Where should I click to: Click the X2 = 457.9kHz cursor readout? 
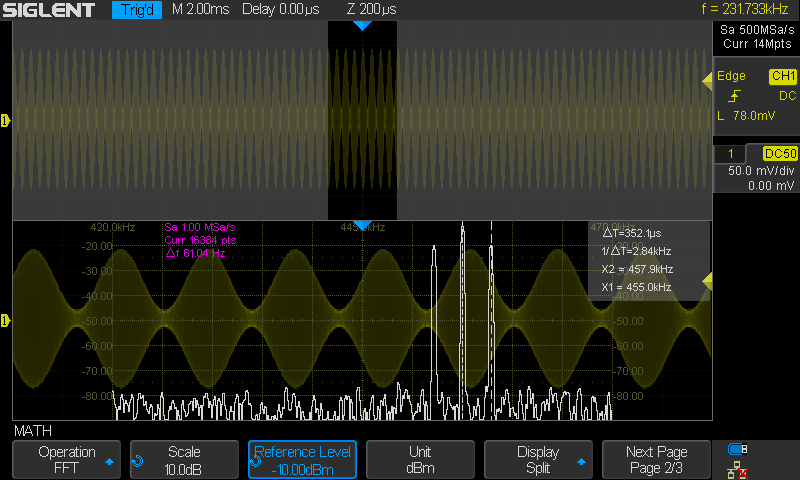[637, 269]
